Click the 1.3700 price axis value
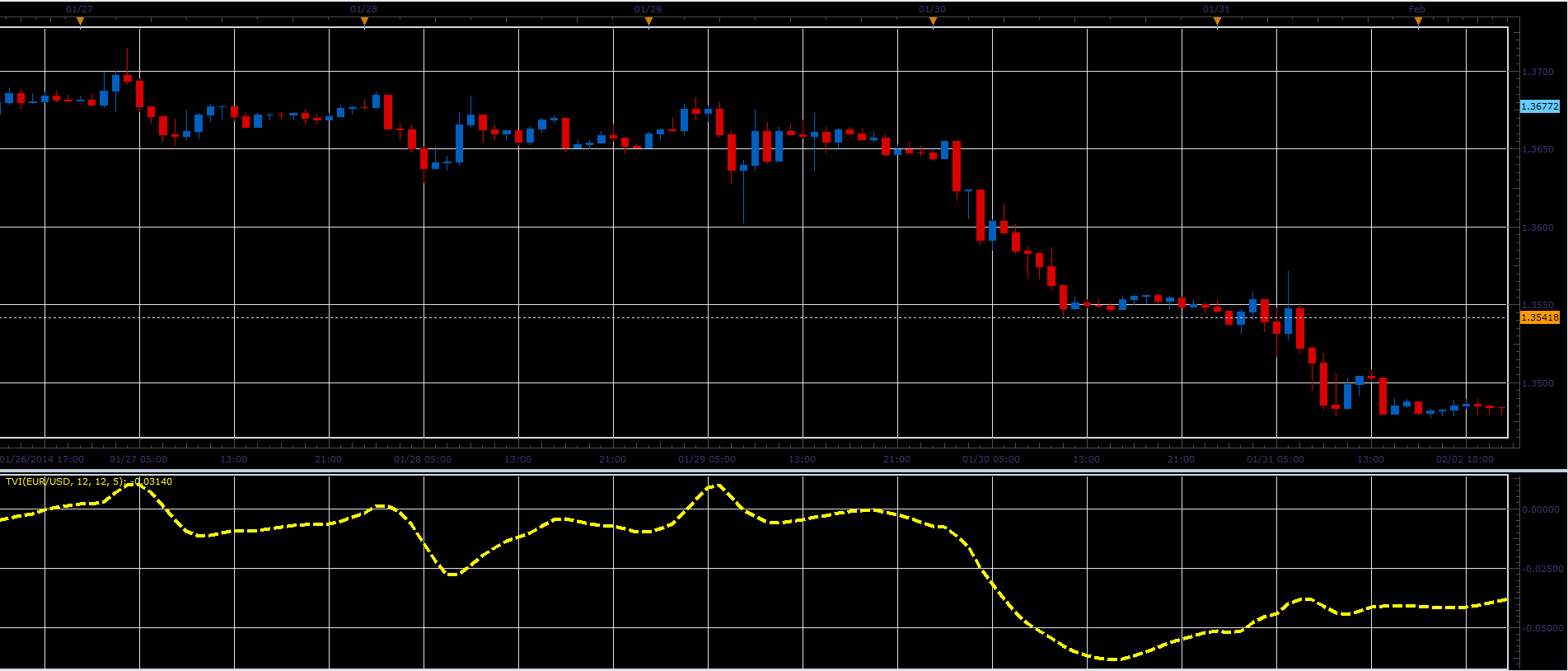 pyautogui.click(x=1538, y=73)
